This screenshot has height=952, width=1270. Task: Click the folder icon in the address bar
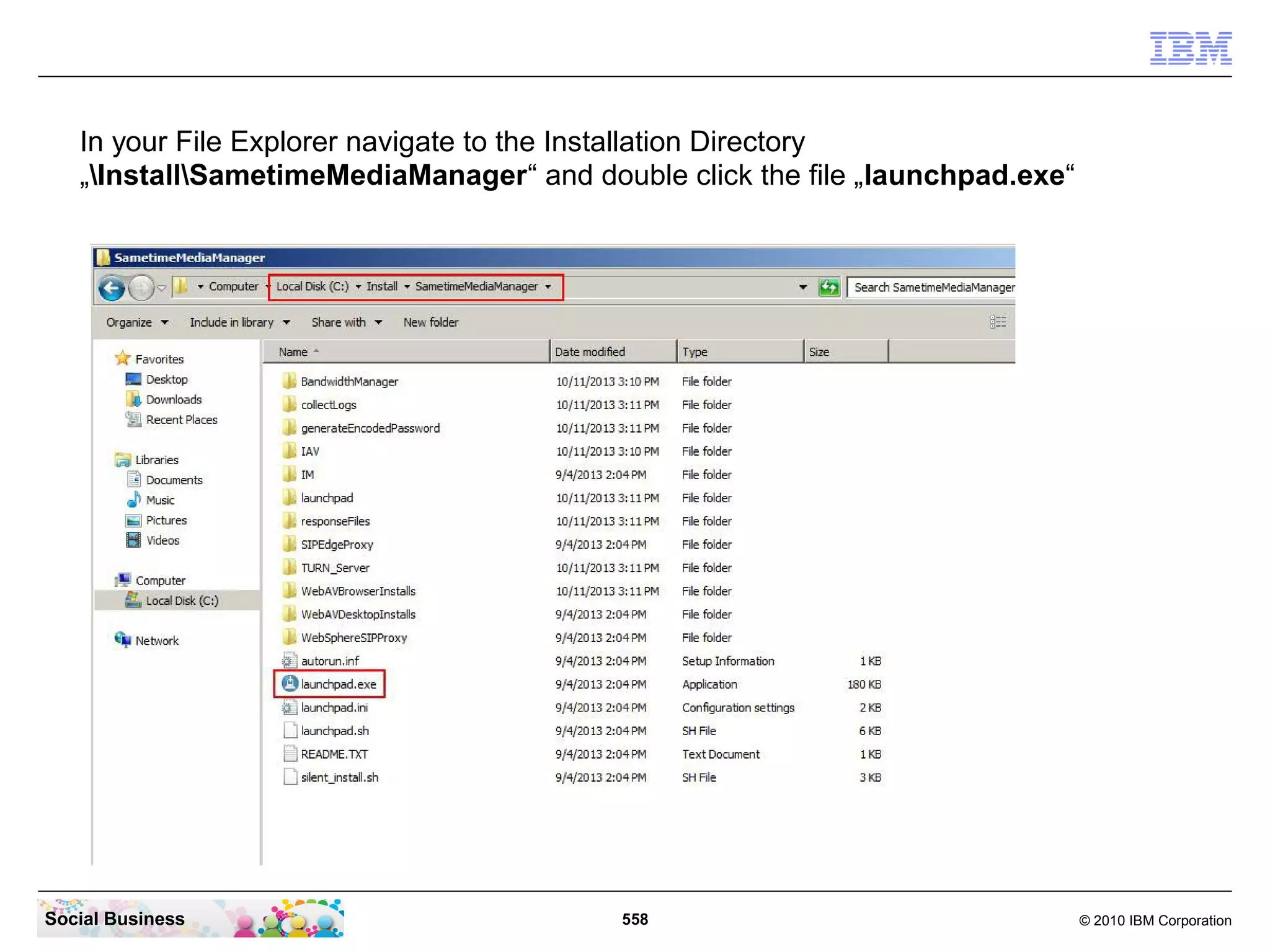point(180,286)
